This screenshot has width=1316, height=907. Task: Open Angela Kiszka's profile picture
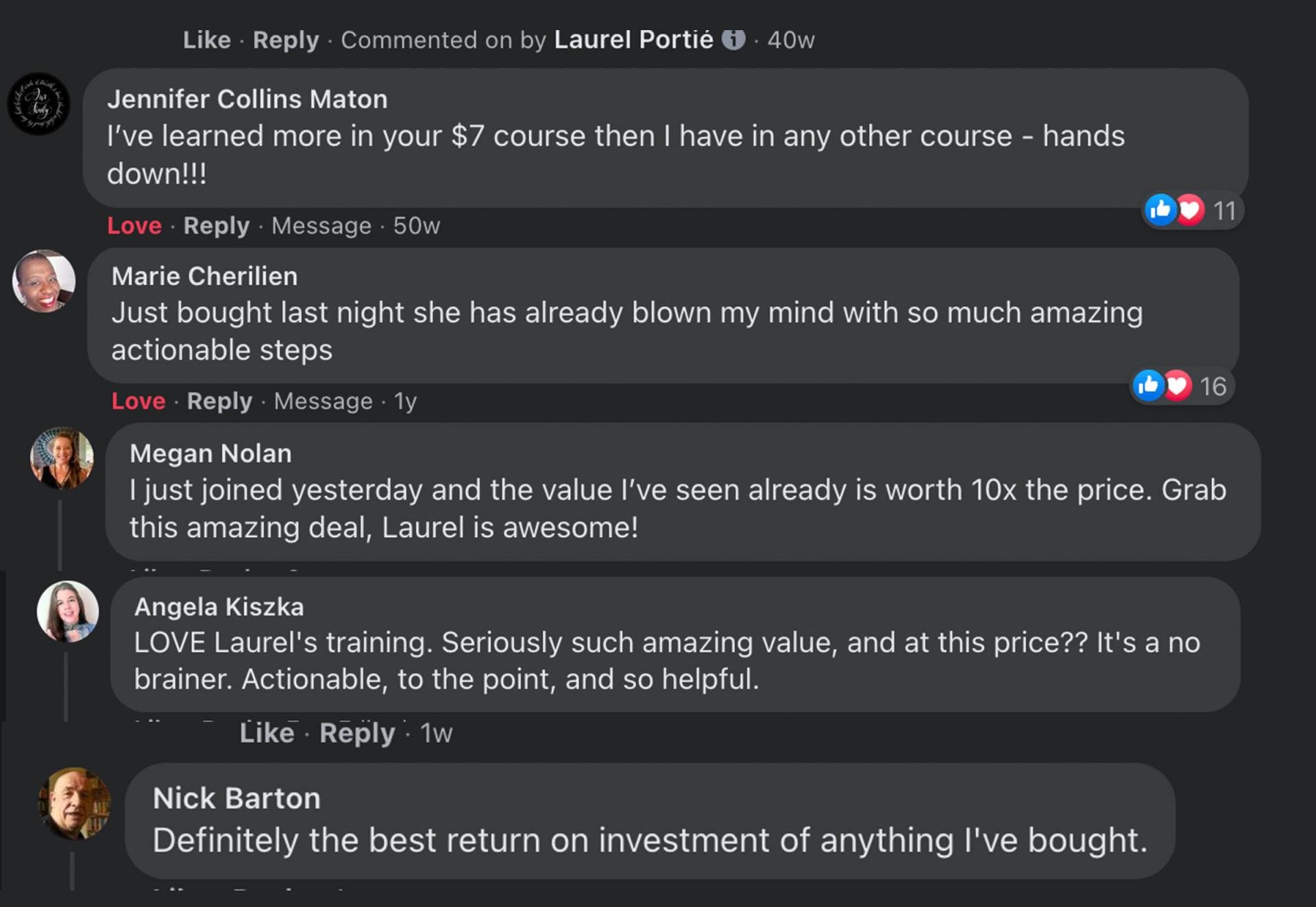pyautogui.click(x=67, y=611)
